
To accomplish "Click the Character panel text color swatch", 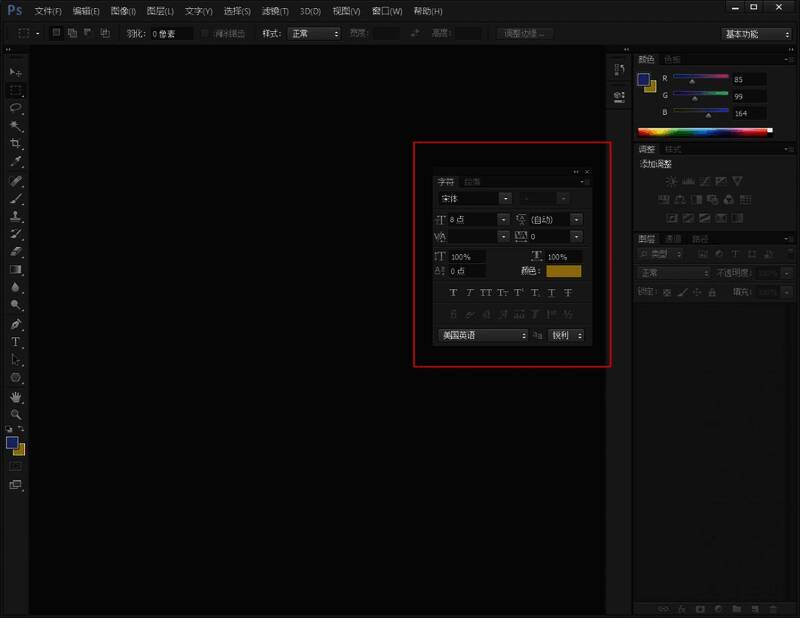I will (563, 271).
